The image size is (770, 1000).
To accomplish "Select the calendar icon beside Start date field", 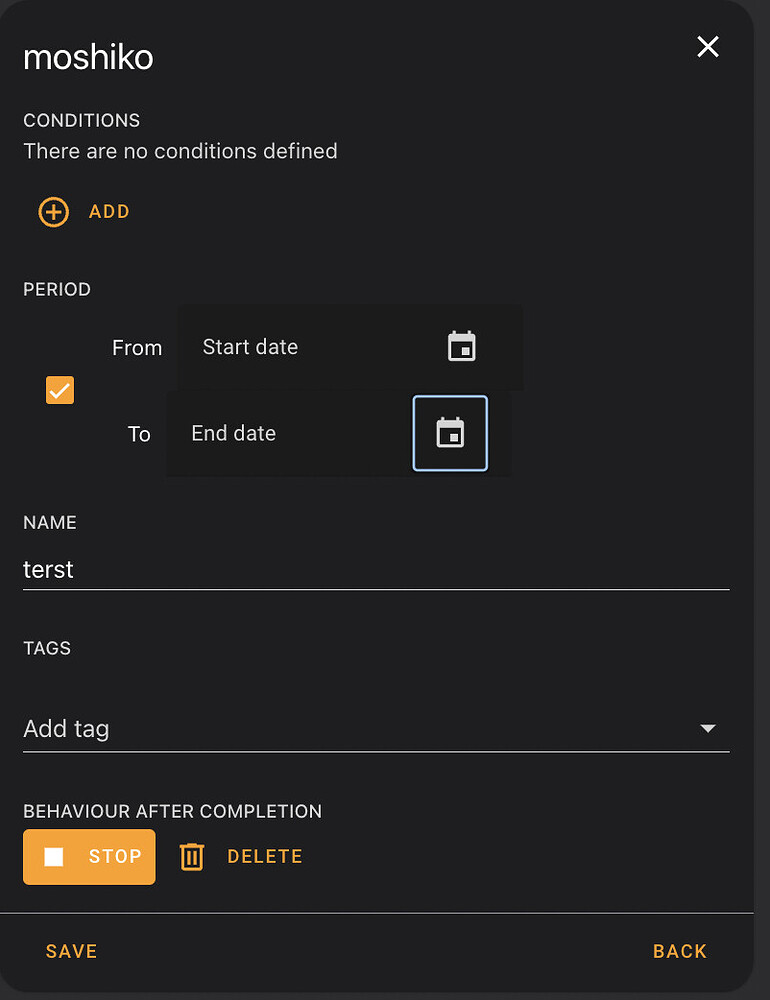I will 461,347.
